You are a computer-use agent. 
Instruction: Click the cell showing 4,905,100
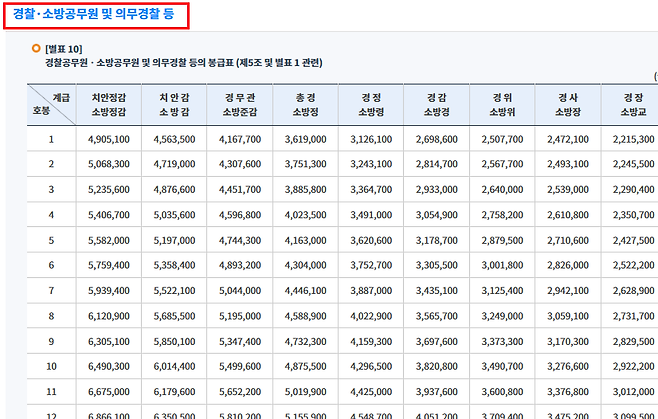[x=109, y=139]
